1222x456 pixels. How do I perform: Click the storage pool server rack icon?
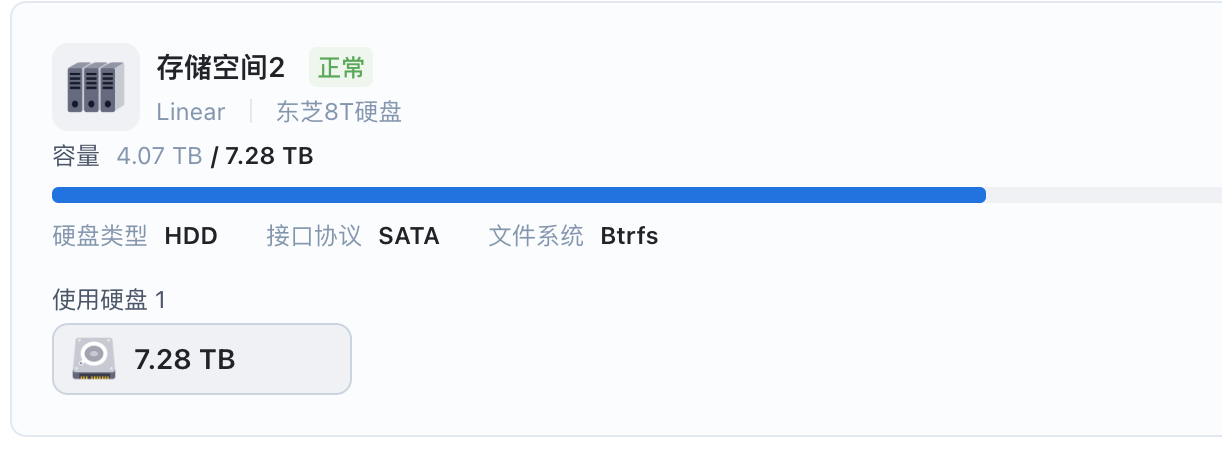point(96,87)
